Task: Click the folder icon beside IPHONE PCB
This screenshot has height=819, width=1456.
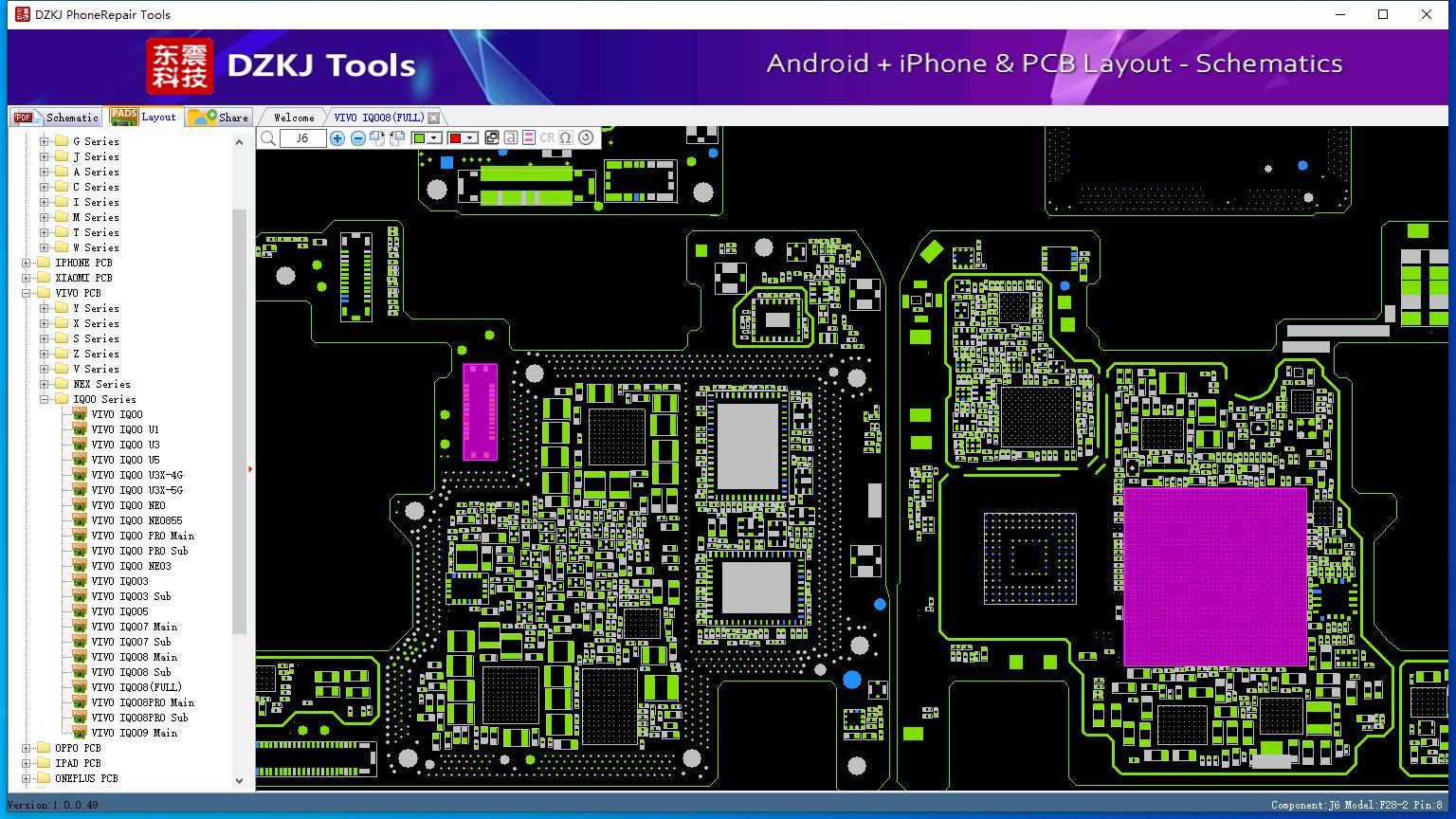Action: pos(44,263)
